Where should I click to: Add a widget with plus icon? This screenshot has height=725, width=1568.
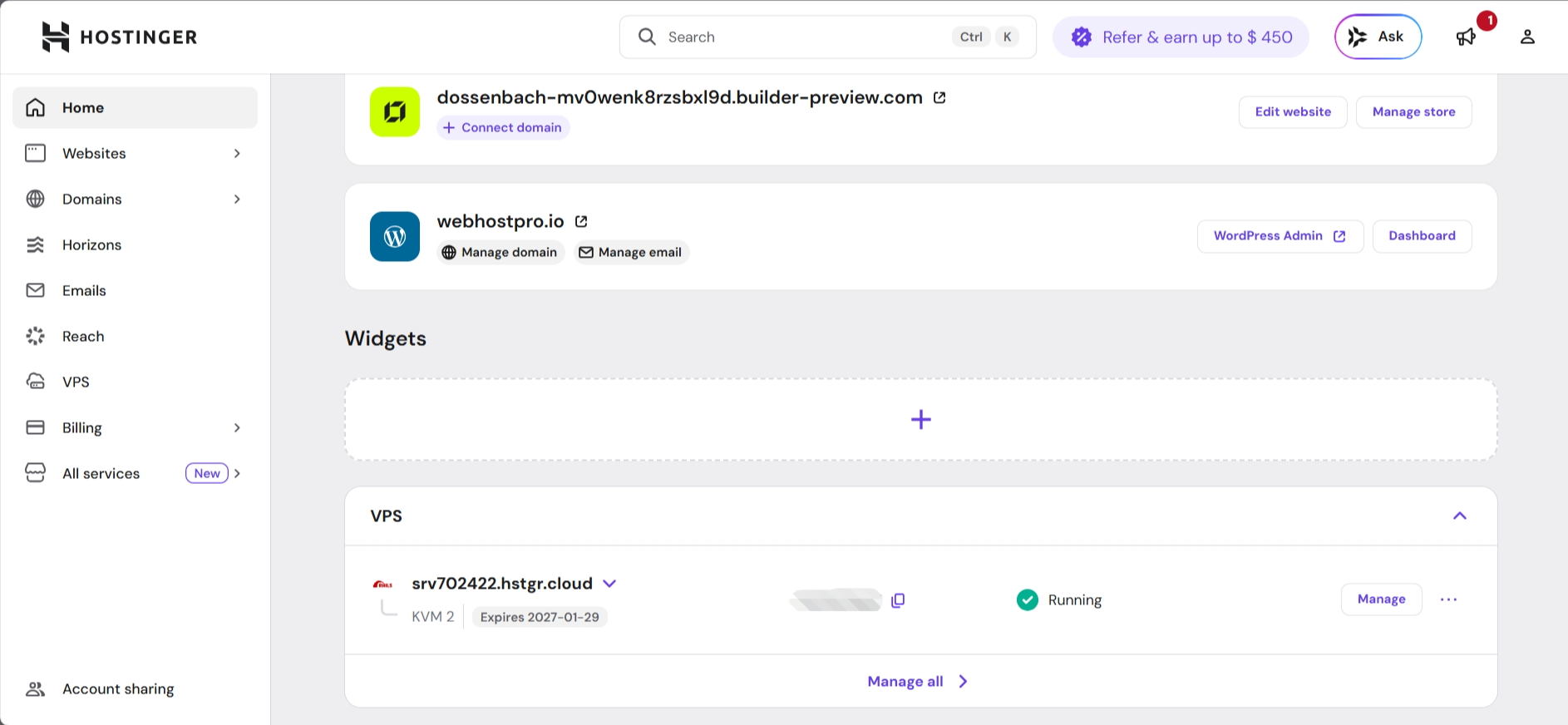tap(921, 420)
